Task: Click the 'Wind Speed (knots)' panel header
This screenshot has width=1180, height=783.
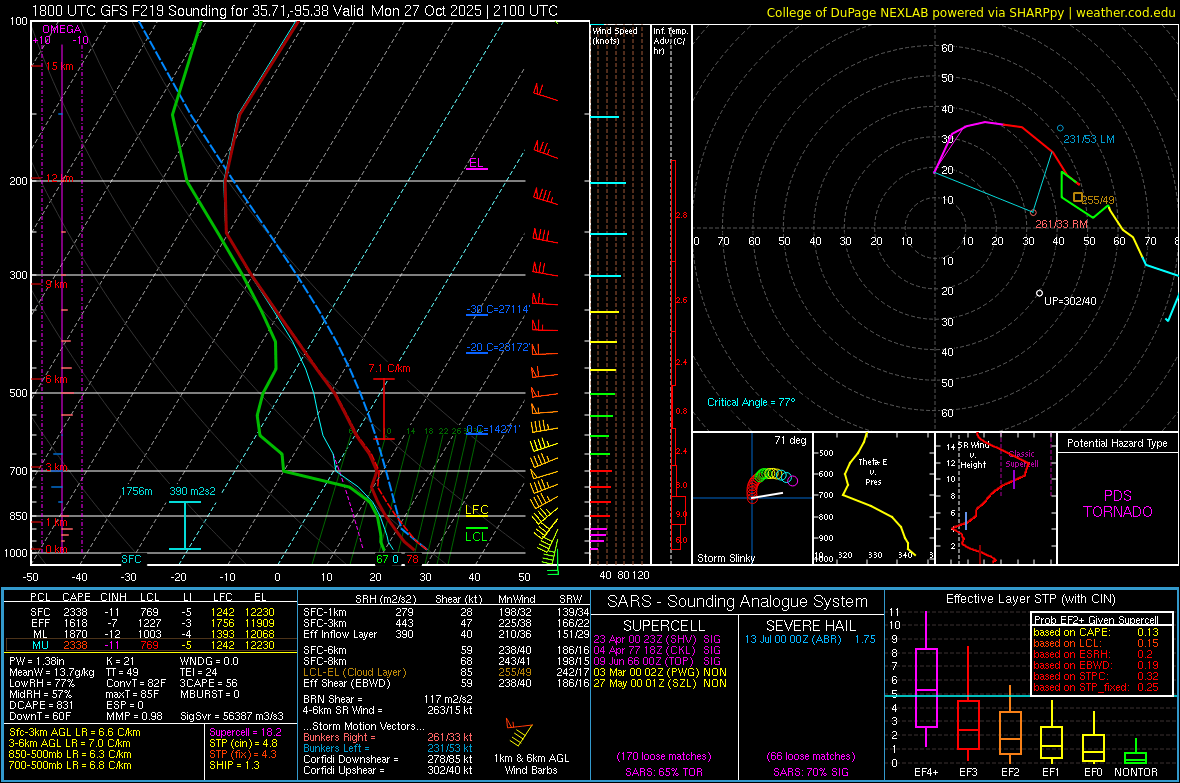Action: 615,35
